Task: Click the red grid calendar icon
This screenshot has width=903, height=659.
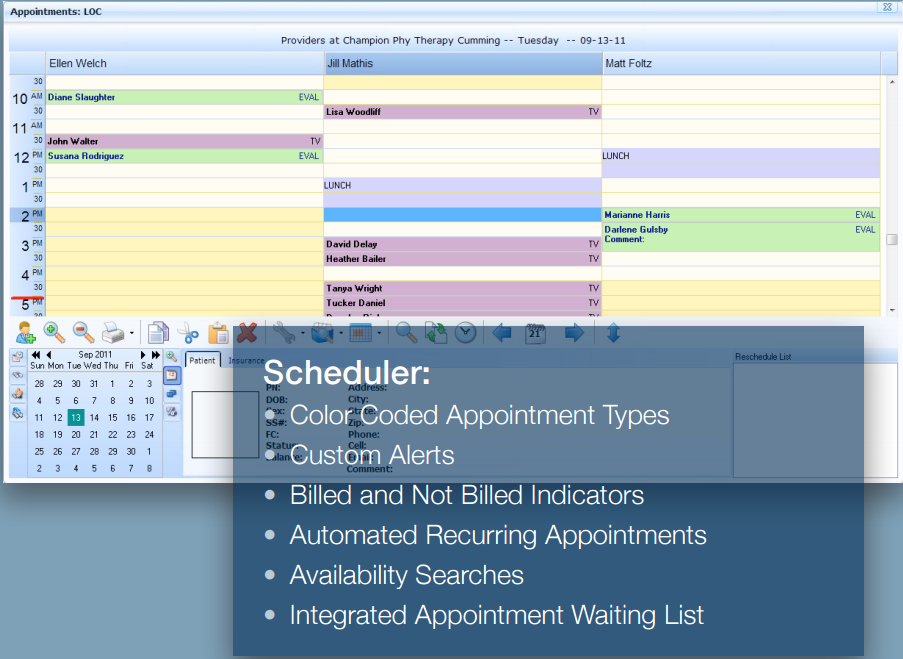Action: pos(361,333)
